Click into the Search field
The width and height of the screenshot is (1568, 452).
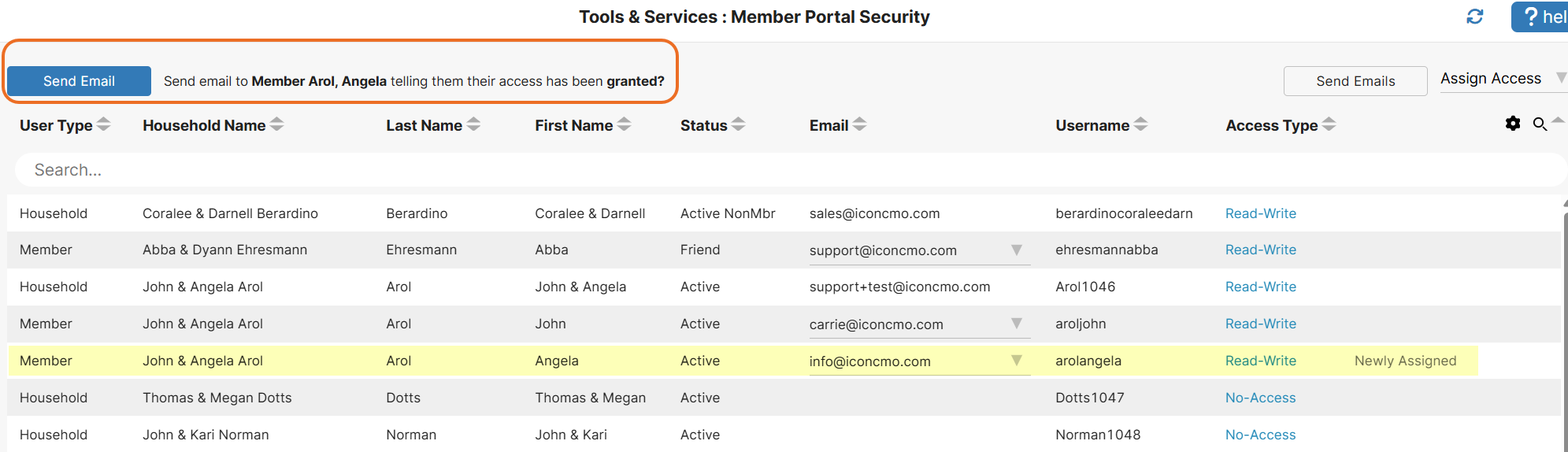coord(790,170)
